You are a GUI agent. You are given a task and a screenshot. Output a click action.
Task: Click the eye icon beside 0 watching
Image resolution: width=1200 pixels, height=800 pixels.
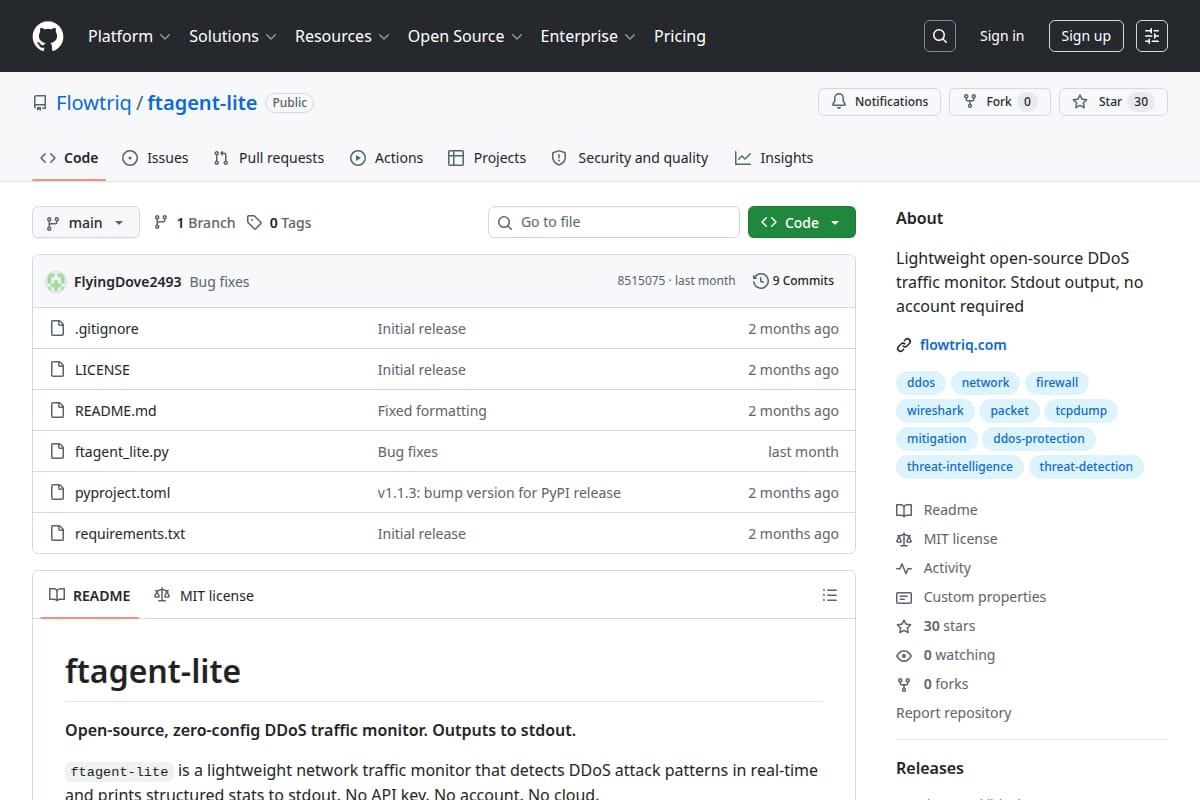pos(904,655)
